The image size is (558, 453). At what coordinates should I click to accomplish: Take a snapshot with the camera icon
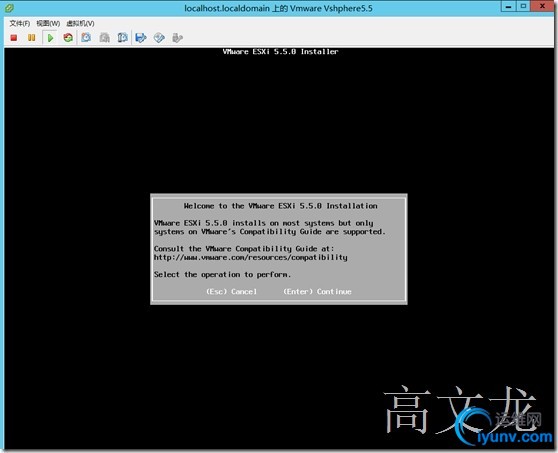tap(86, 38)
